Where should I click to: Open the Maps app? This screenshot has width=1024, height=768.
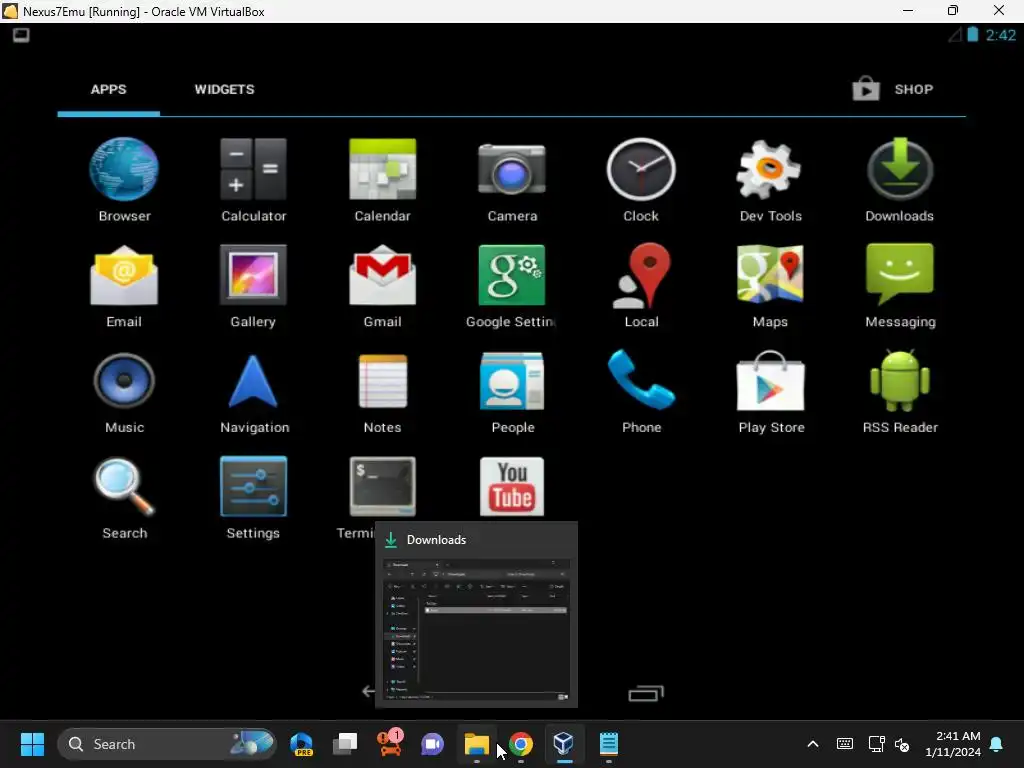tap(770, 285)
